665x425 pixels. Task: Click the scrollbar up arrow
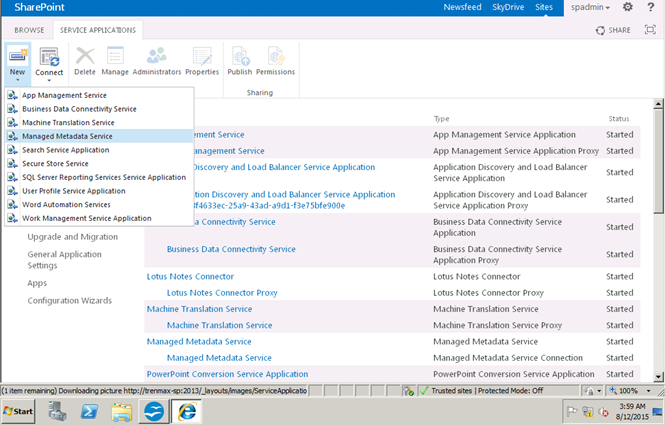[658, 103]
